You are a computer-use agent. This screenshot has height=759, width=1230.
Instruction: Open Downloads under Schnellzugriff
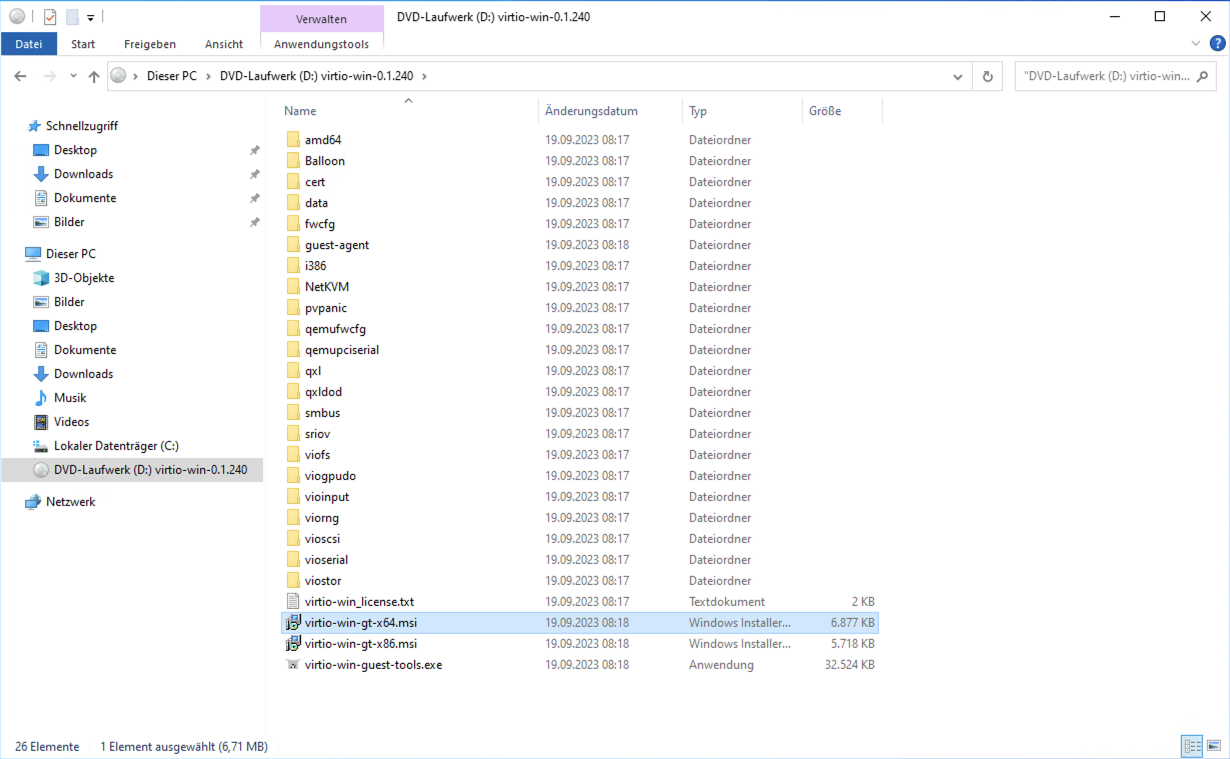(83, 174)
